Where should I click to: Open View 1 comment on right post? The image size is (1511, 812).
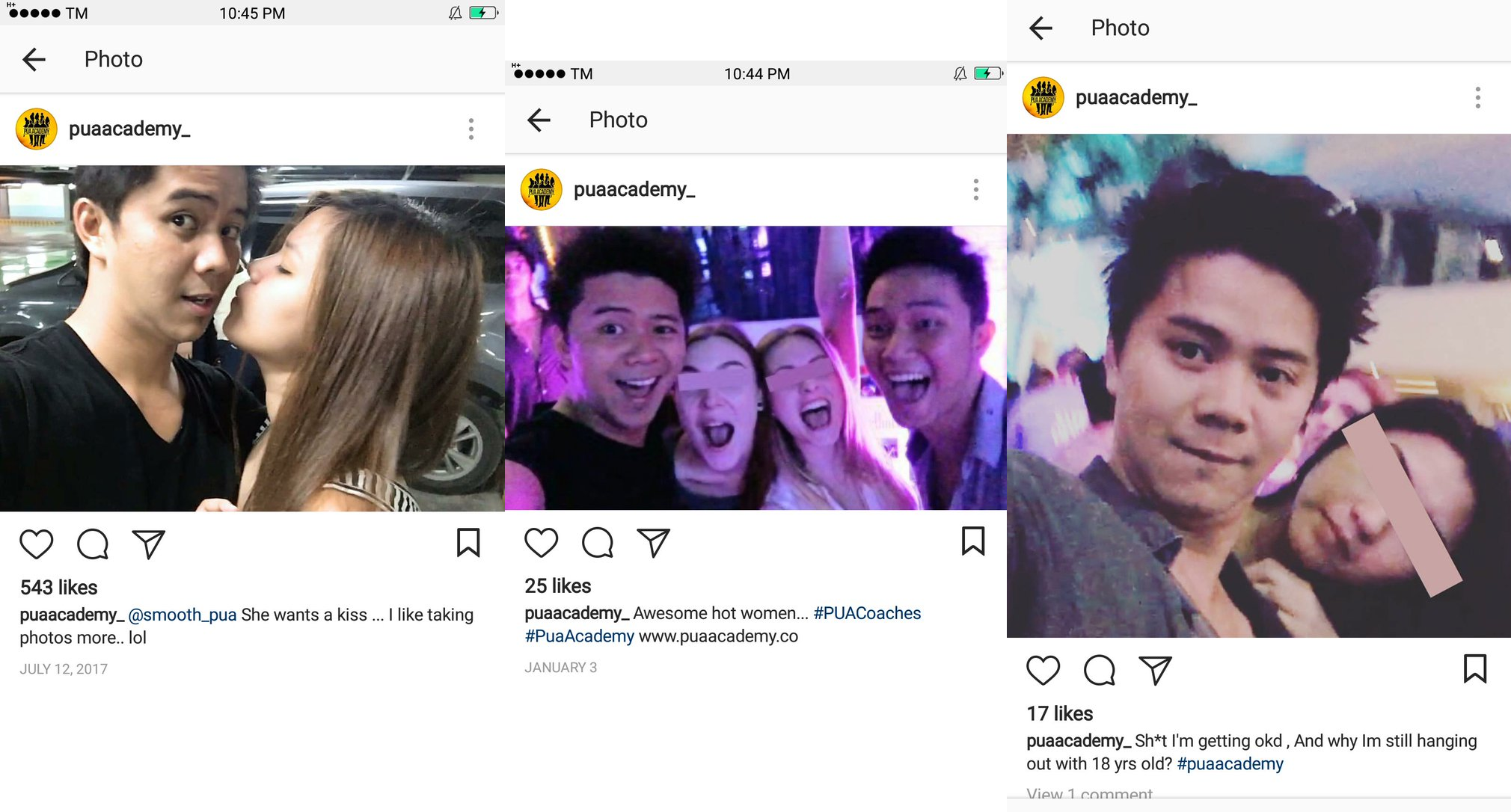tap(1089, 795)
